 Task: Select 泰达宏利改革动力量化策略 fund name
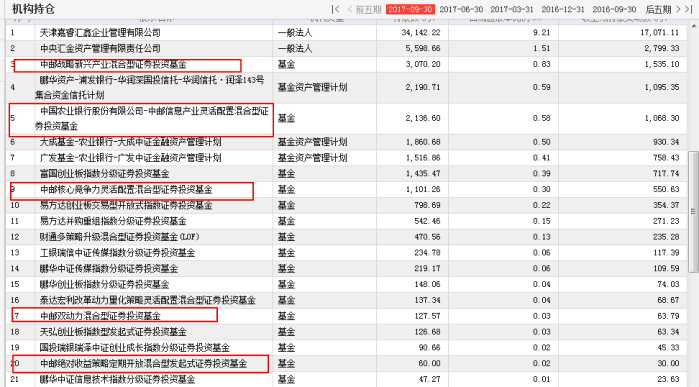pos(148,300)
